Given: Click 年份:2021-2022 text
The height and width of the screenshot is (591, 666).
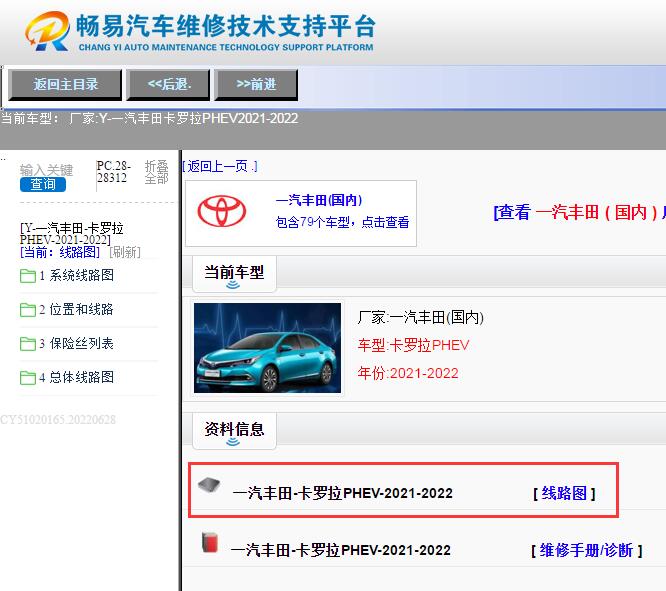Looking at the screenshot, I should coord(408,373).
